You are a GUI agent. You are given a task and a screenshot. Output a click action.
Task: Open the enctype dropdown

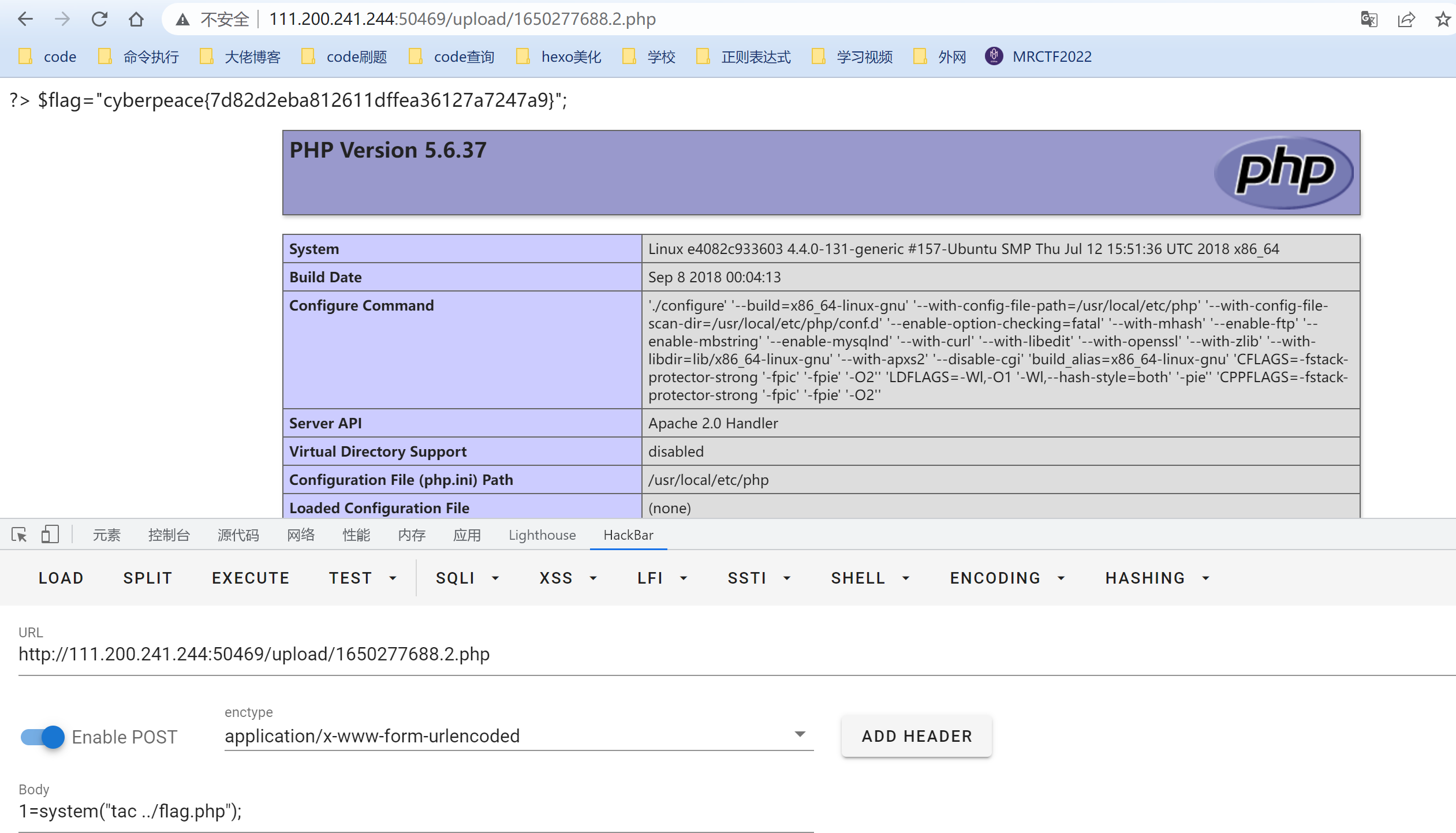[519, 736]
